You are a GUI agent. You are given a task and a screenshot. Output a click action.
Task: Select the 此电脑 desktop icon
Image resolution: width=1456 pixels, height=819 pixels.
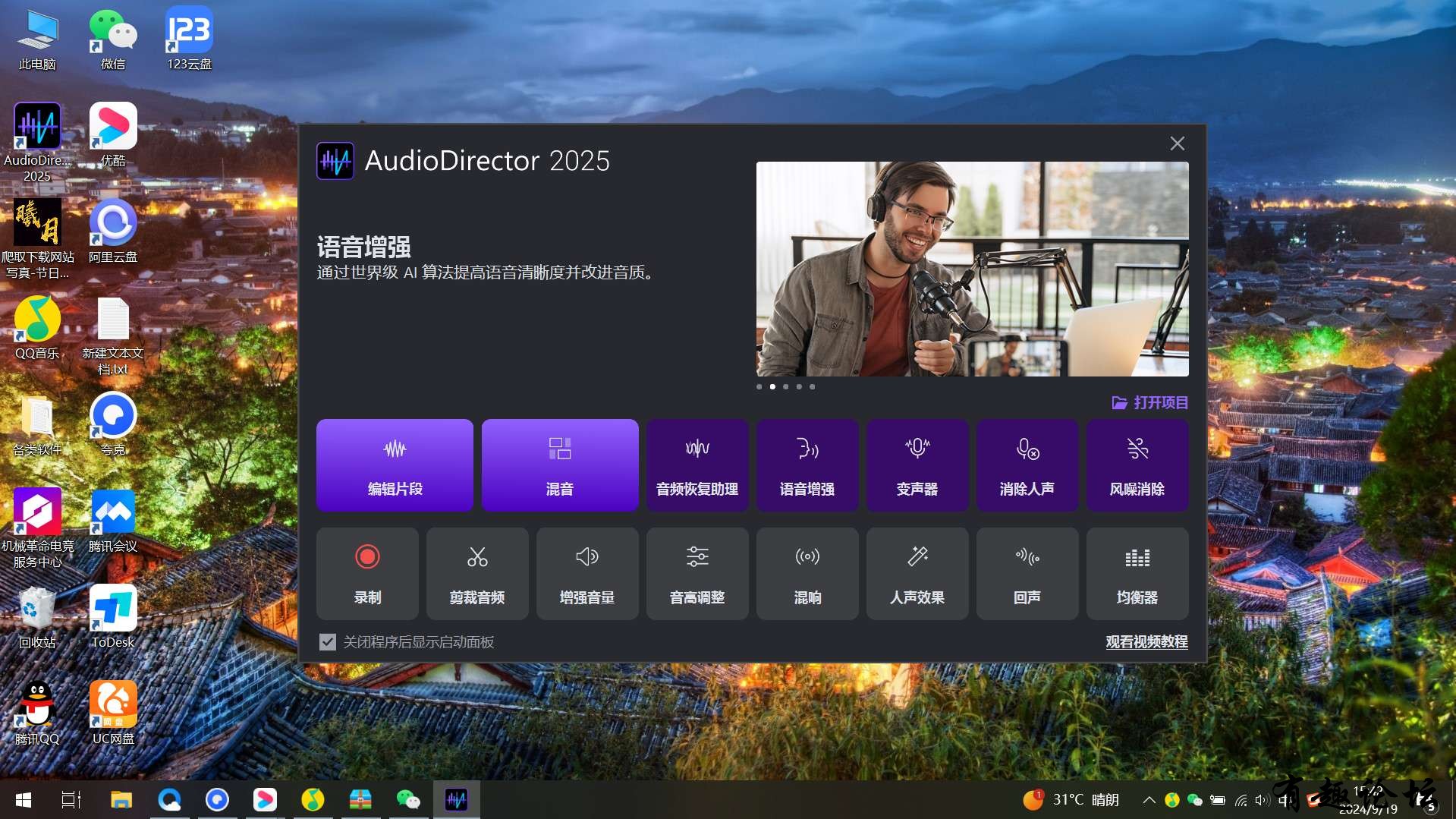click(37, 39)
